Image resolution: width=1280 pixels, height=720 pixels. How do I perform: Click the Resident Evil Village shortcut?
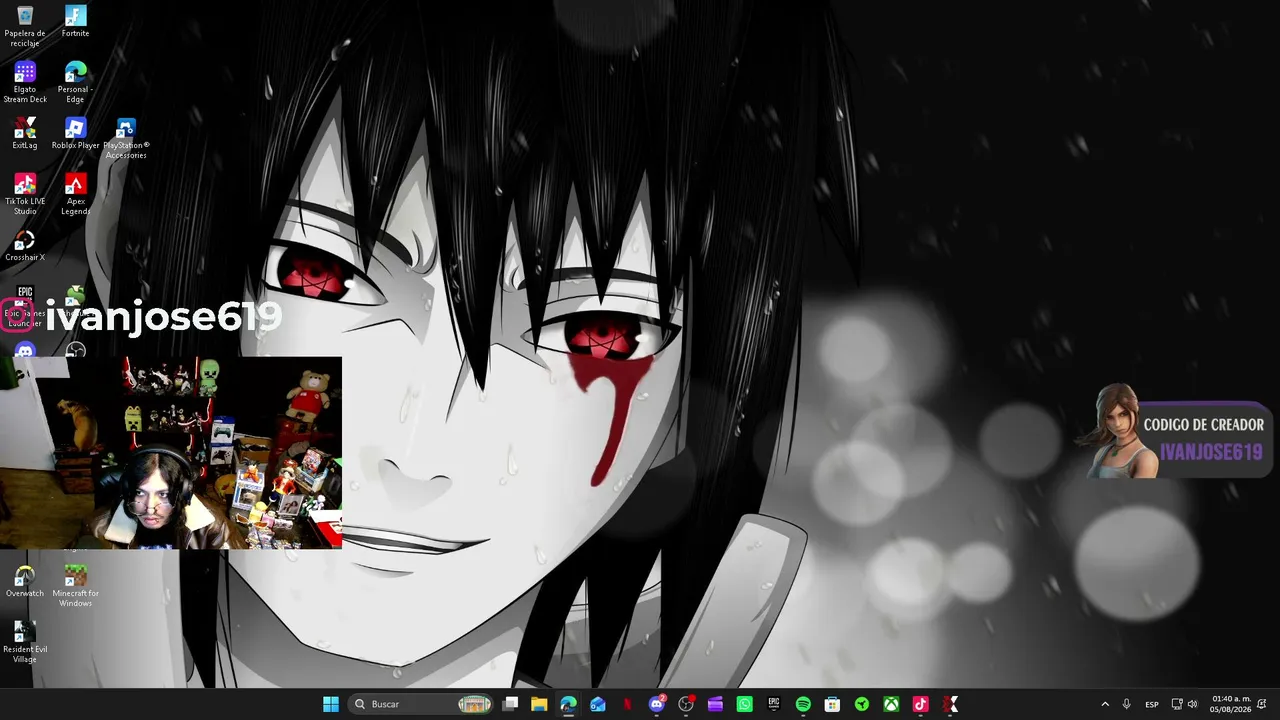(x=25, y=642)
